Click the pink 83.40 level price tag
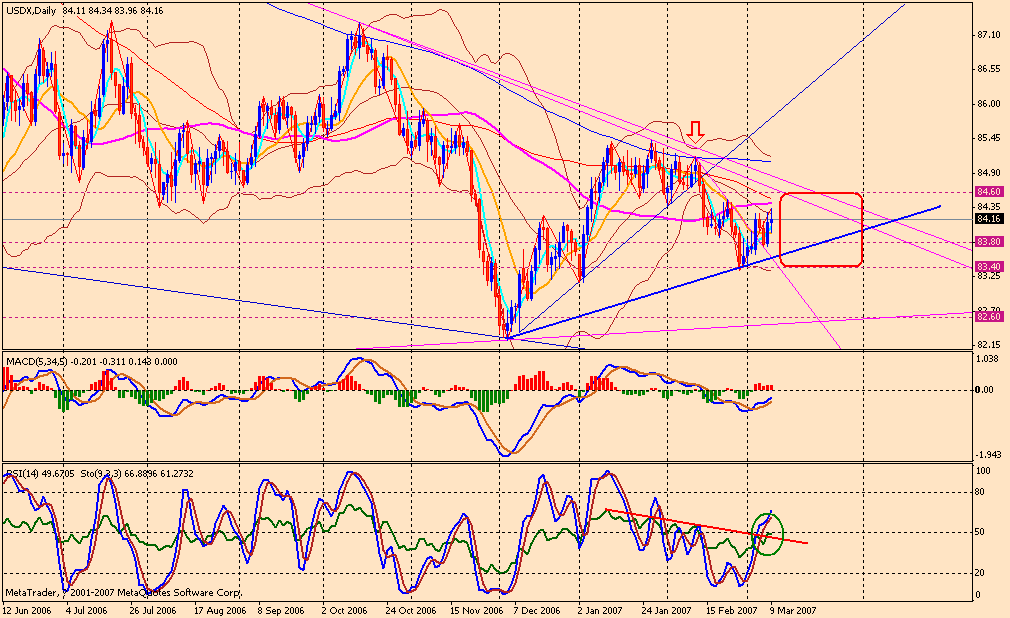 click(989, 266)
